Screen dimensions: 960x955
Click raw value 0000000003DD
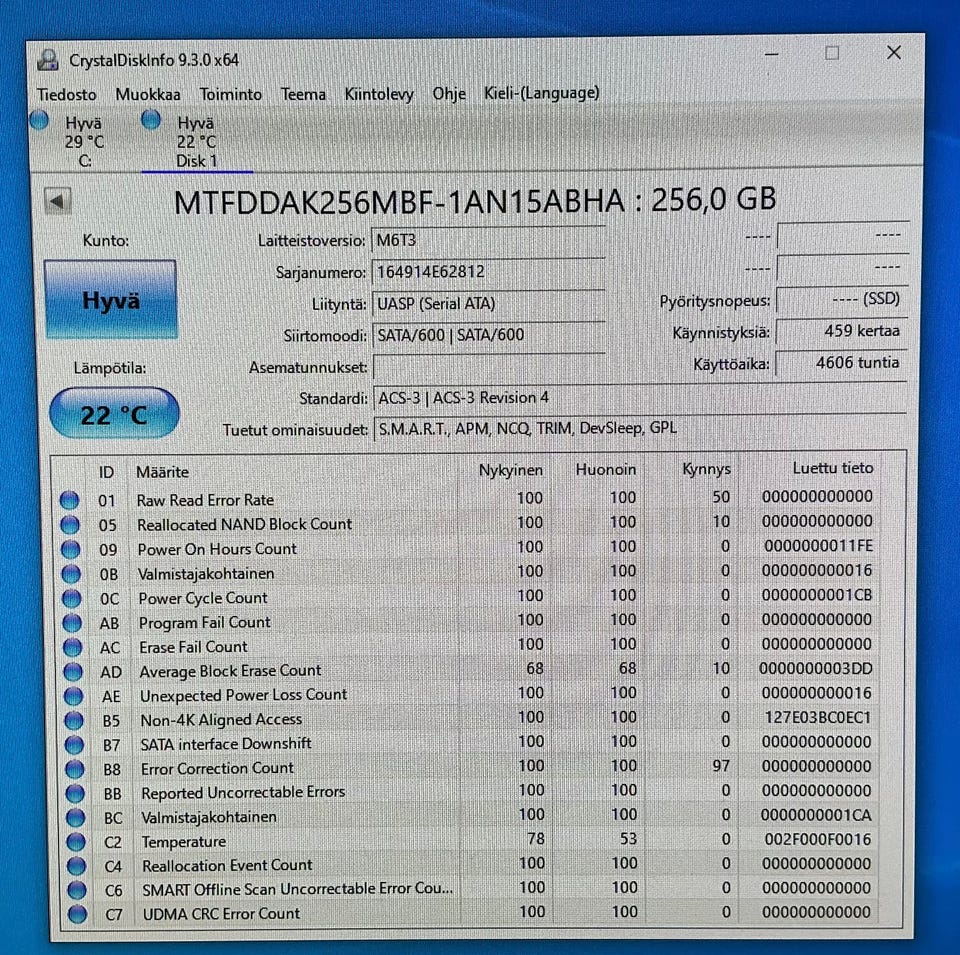coord(816,668)
